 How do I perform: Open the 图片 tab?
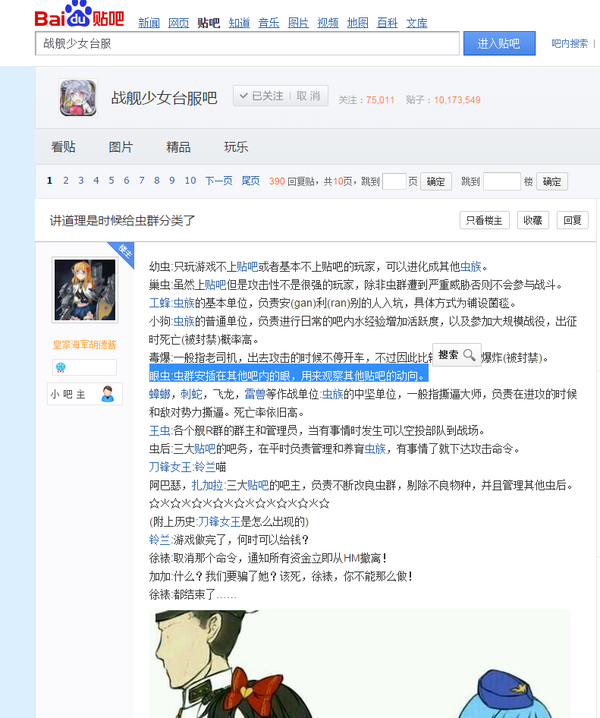120,147
